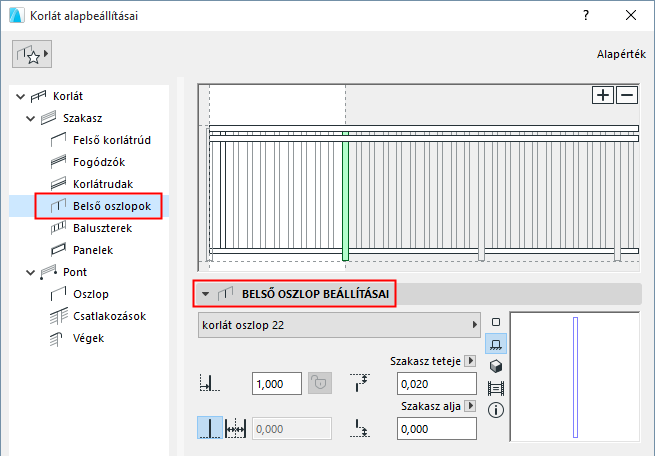The width and height of the screenshot is (655, 456).
Task: Select Belső oszlopok tree item
Action: 112,206
